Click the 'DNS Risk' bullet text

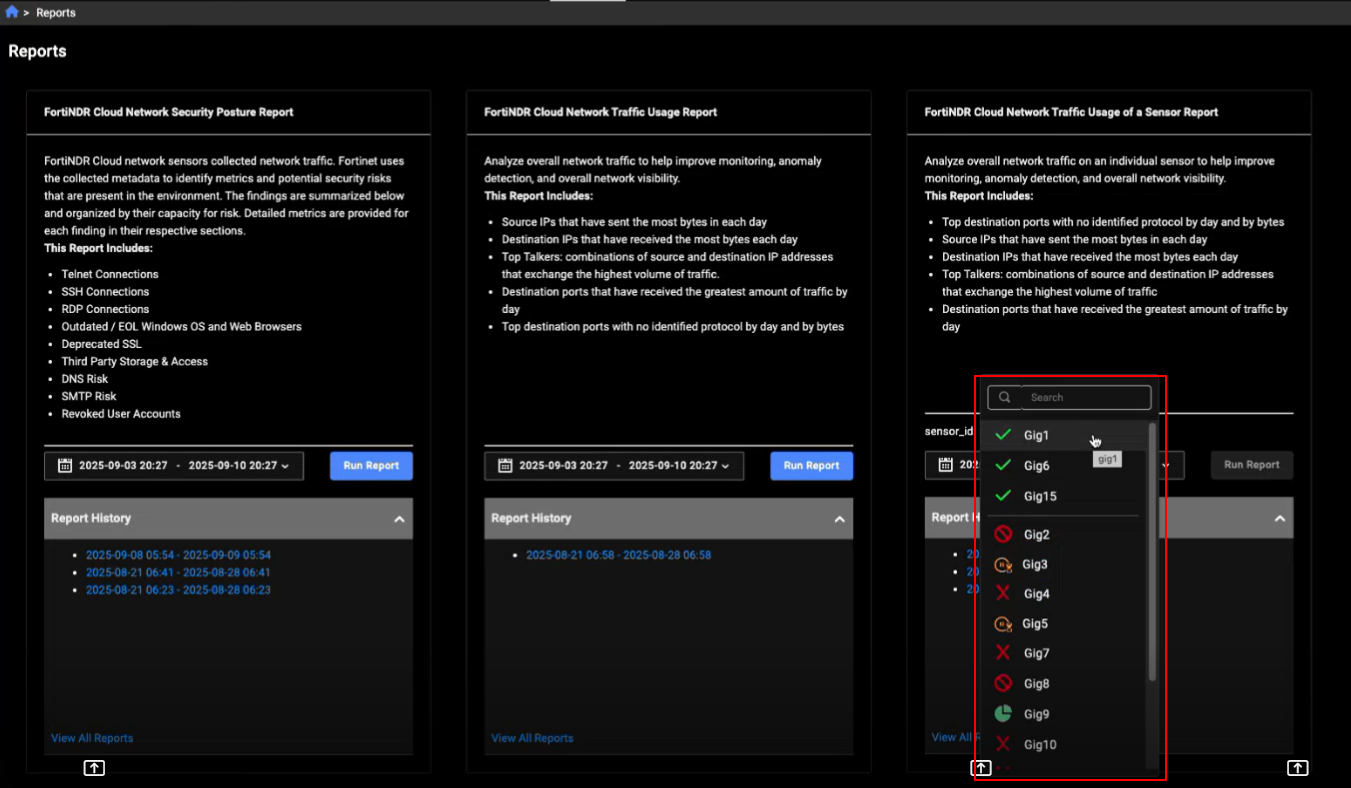pyautogui.click(x=85, y=379)
